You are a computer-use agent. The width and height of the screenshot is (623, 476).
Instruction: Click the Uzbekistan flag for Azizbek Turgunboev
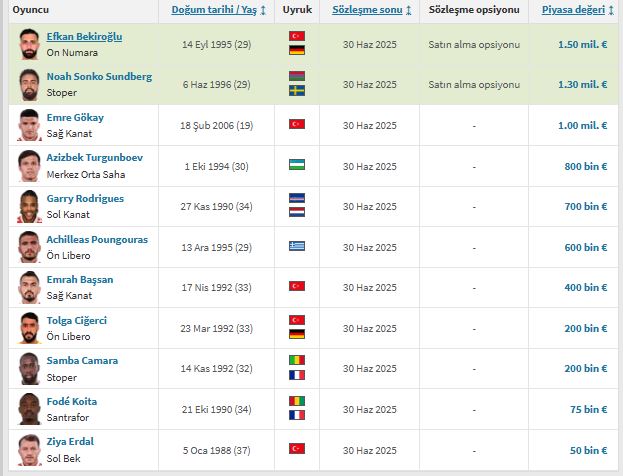(297, 165)
